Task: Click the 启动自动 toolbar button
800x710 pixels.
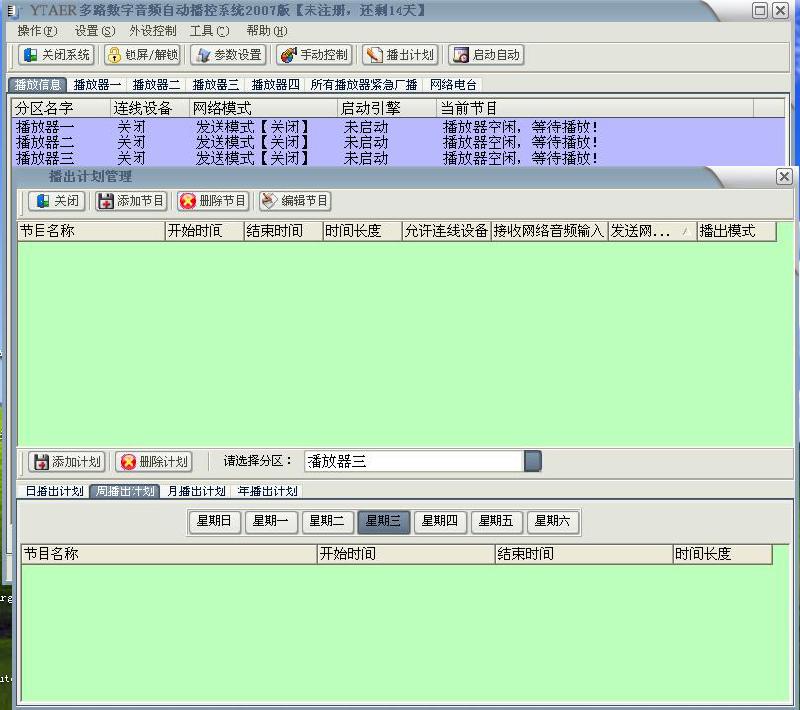Action: 486,55
